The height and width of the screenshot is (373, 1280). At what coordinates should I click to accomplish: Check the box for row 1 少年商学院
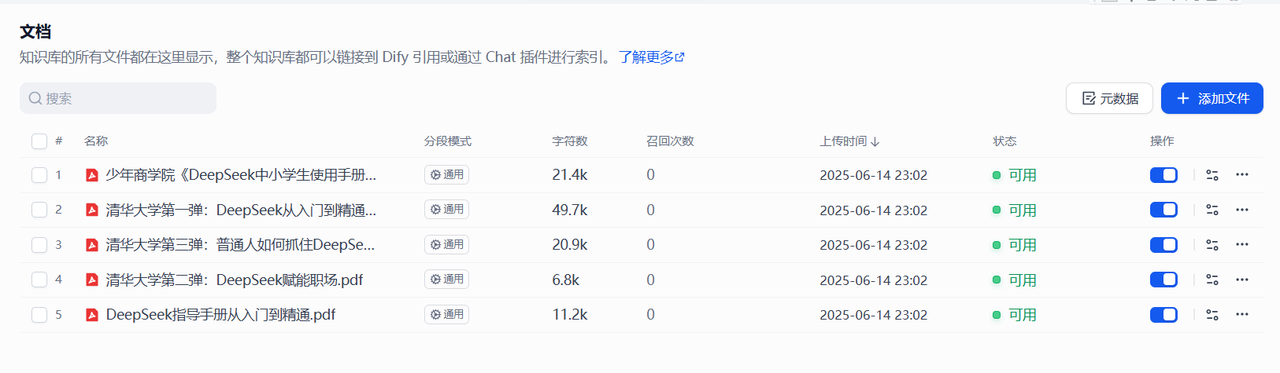39,175
